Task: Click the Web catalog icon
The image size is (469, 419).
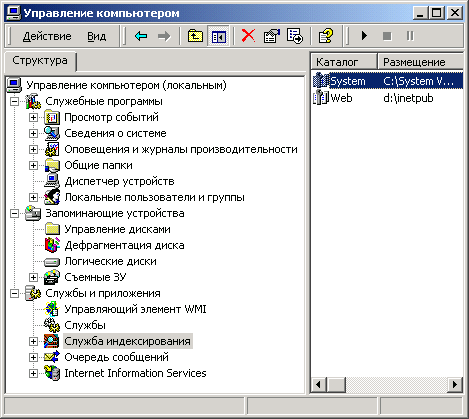Action: click(321, 98)
